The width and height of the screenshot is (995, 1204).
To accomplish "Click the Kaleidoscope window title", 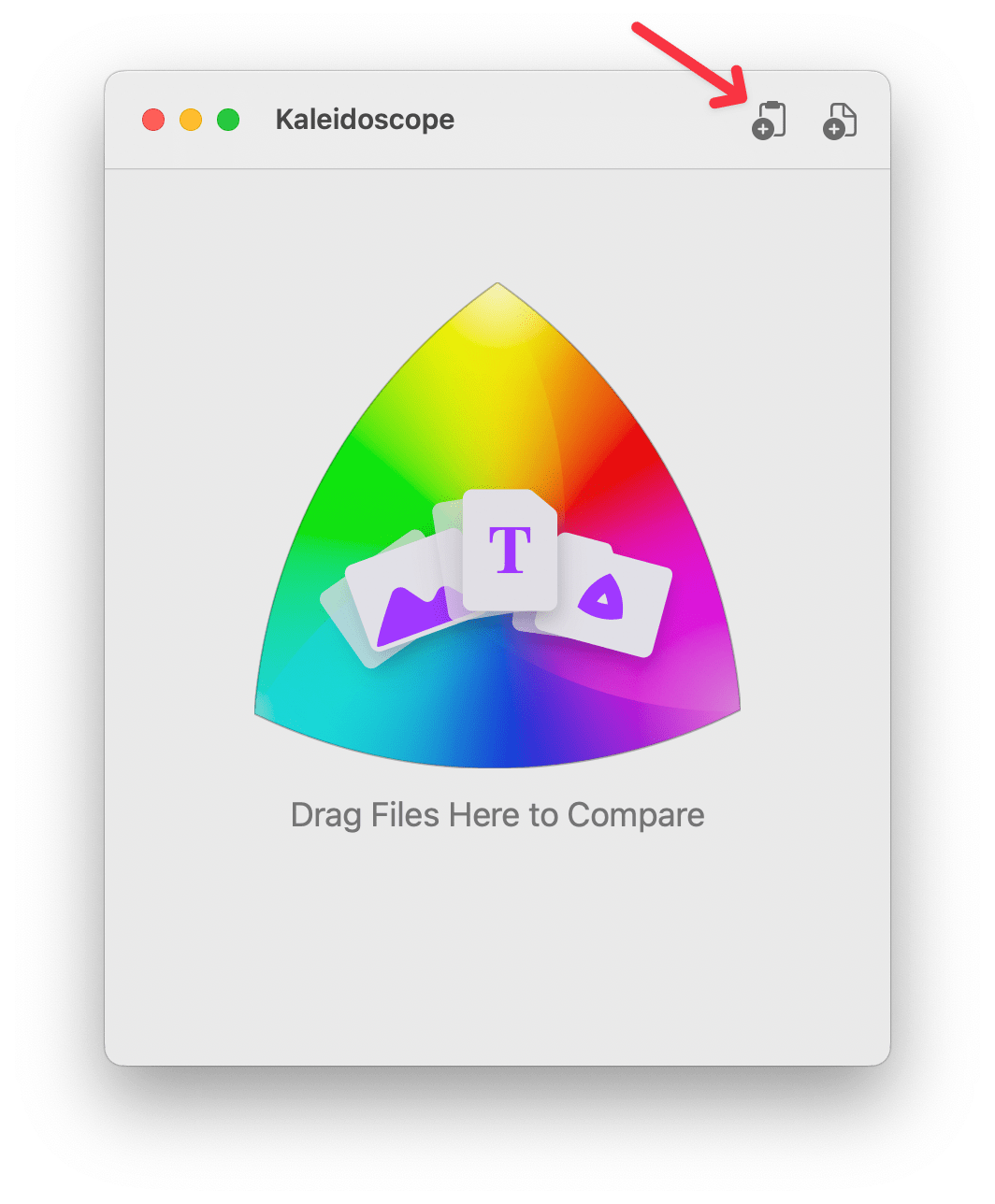I will tap(365, 120).
